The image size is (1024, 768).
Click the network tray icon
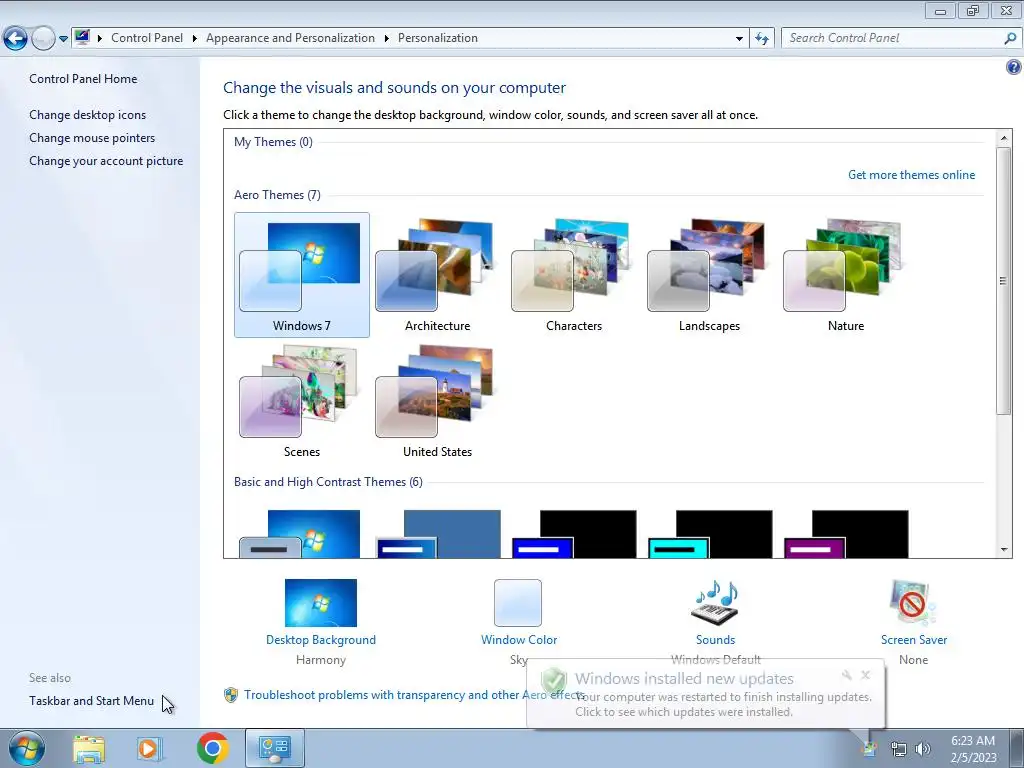[x=899, y=749]
